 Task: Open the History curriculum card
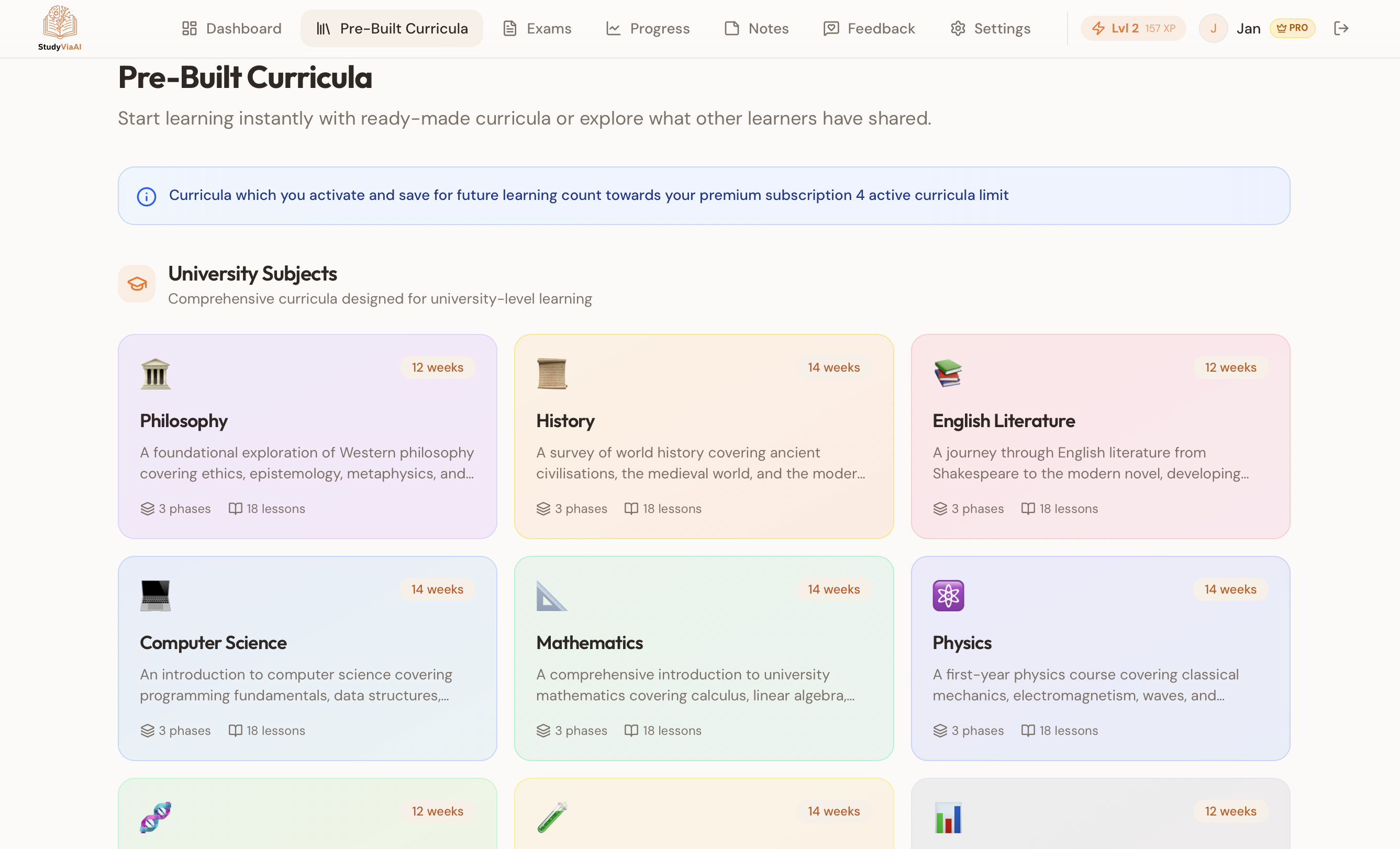[704, 436]
